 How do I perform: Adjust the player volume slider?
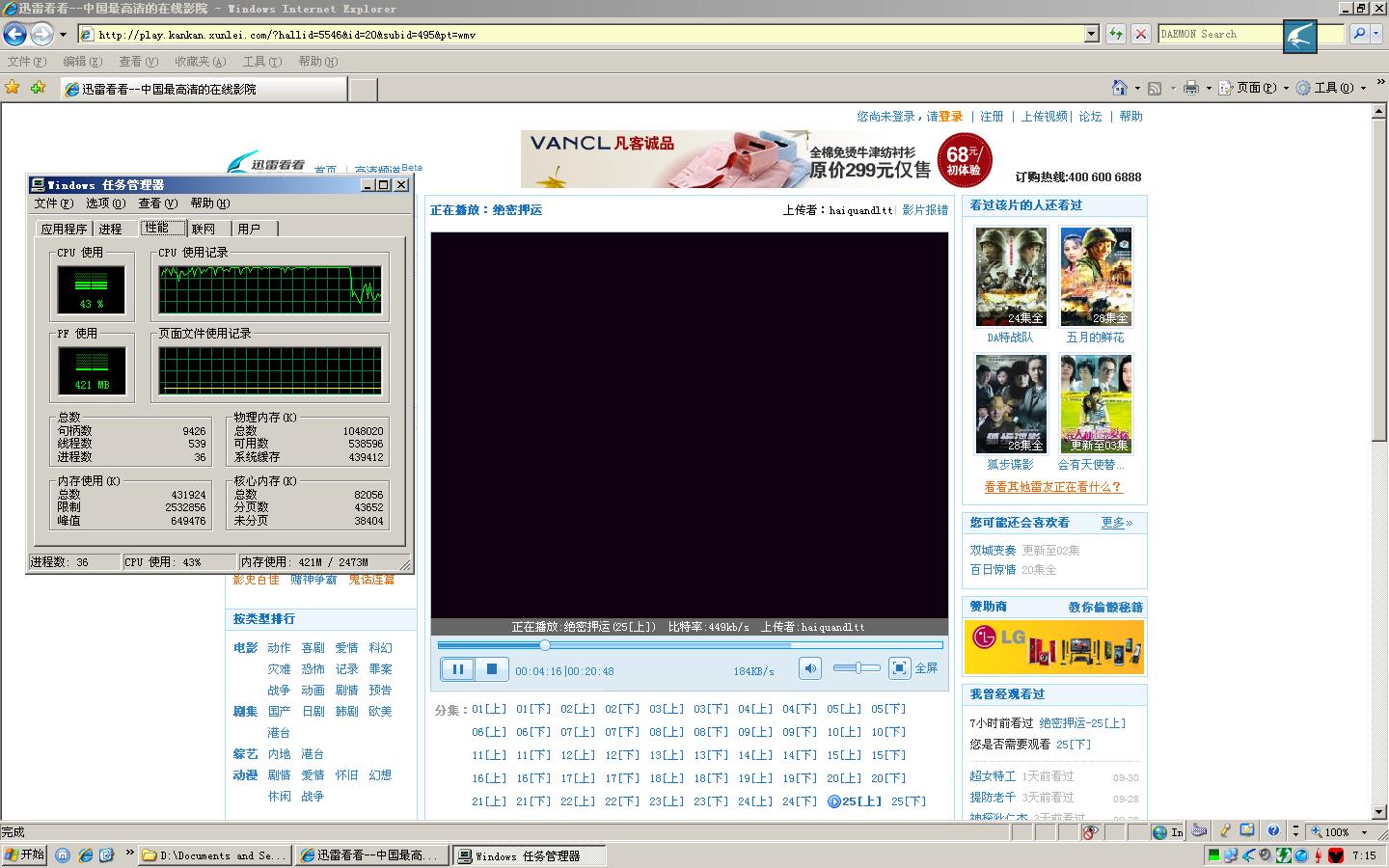click(x=857, y=667)
